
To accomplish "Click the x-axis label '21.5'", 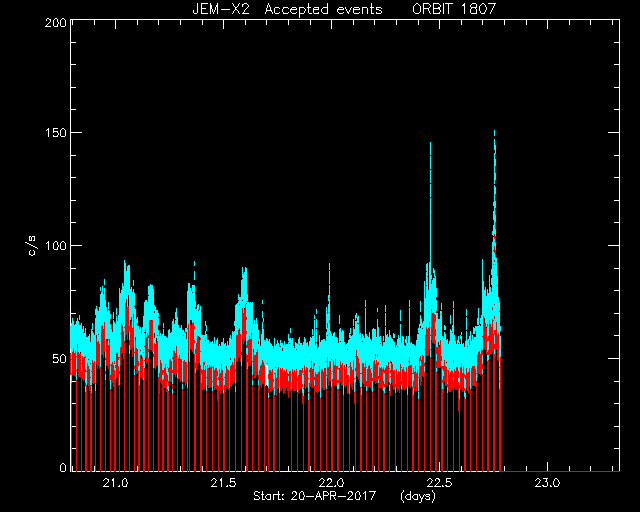I will [x=223, y=483].
